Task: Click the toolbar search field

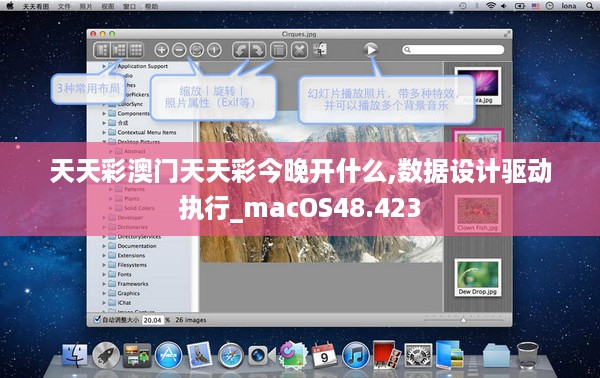Action: click(x=453, y=50)
